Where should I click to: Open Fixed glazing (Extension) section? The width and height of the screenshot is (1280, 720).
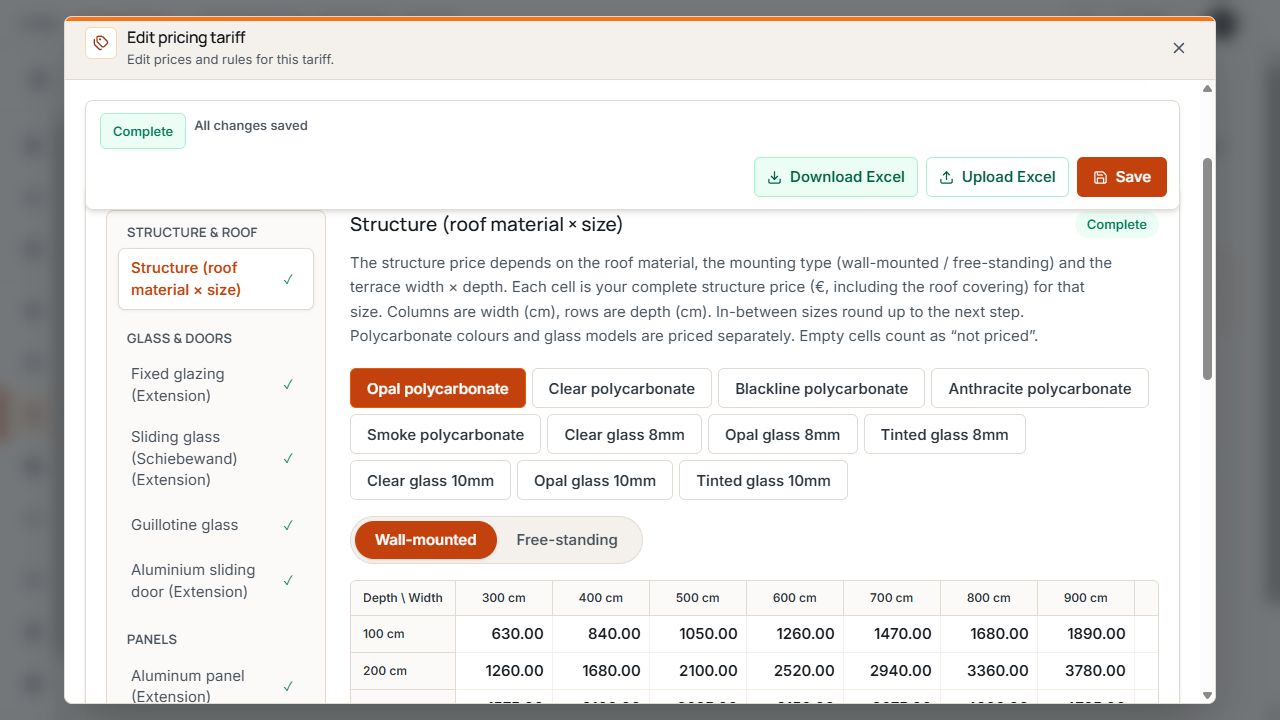pyautogui.click(x=216, y=385)
